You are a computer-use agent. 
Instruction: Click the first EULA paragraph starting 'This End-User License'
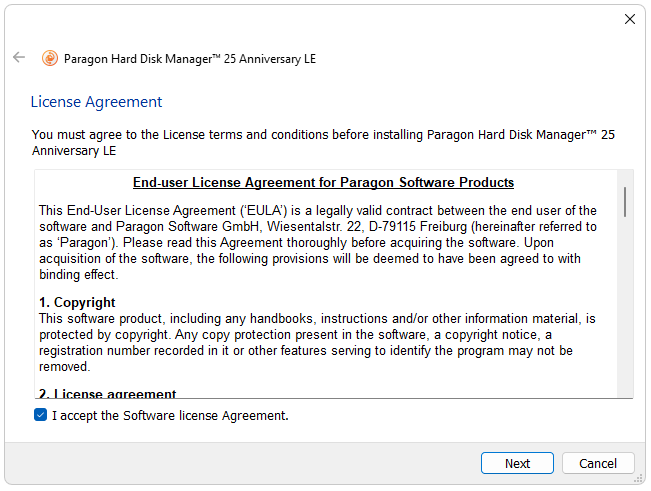click(317, 242)
